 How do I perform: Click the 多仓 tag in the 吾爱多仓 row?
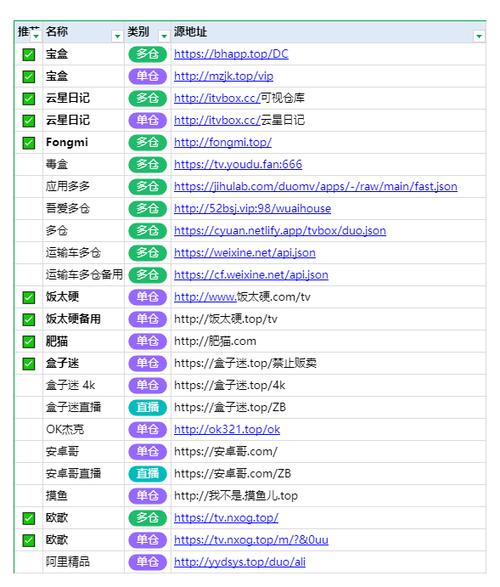pyautogui.click(x=147, y=209)
